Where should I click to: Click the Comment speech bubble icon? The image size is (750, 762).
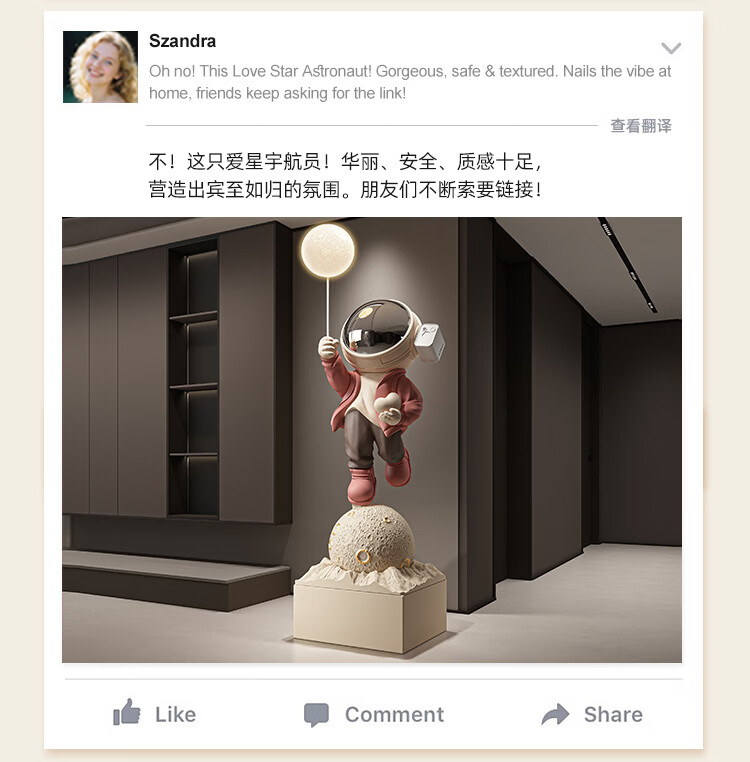tap(316, 714)
